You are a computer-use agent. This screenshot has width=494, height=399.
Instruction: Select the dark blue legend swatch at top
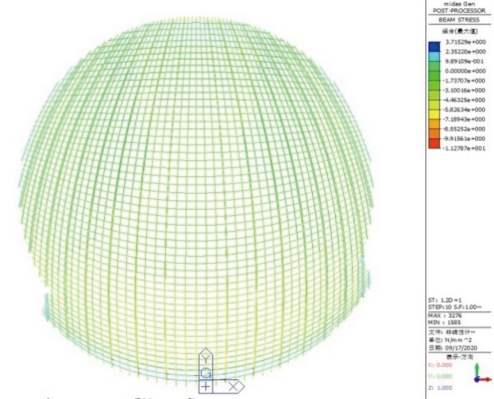434,47
